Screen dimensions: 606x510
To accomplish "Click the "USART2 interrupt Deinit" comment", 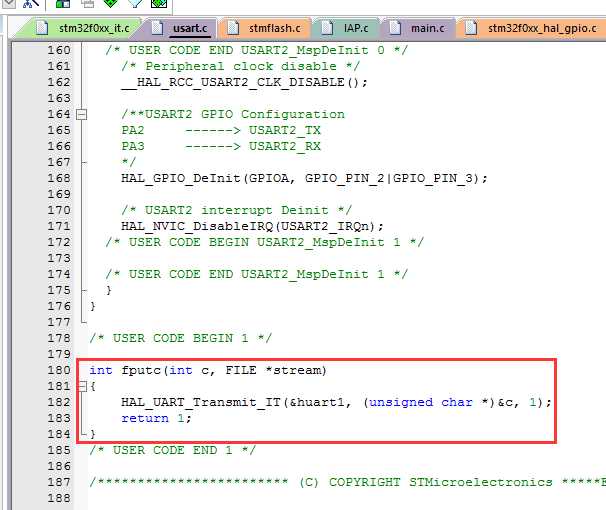I will click(x=237, y=210).
